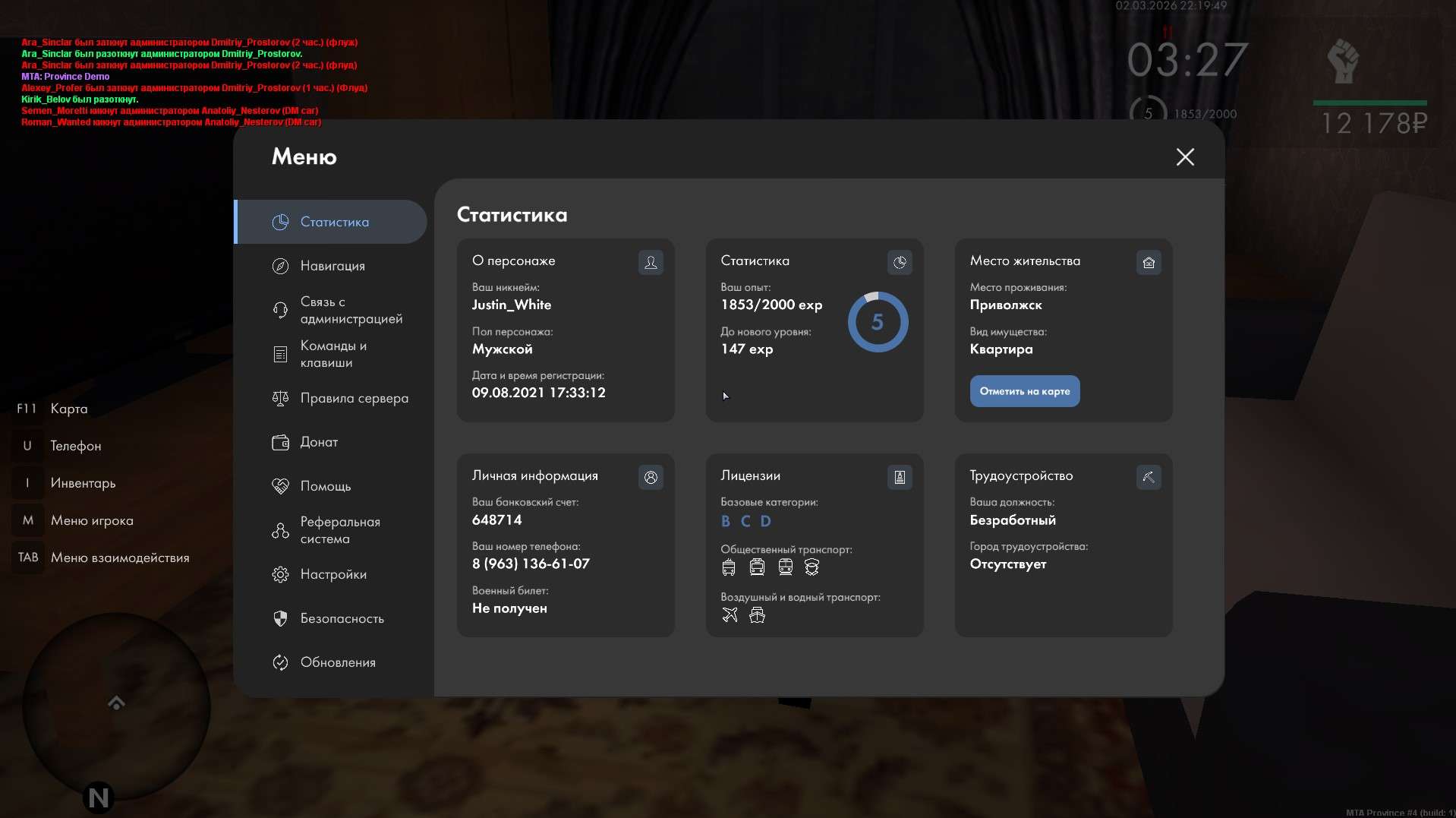1456x818 pixels.
Task: Click the hammer icon in Трудоустройство card
Action: [x=1149, y=477]
